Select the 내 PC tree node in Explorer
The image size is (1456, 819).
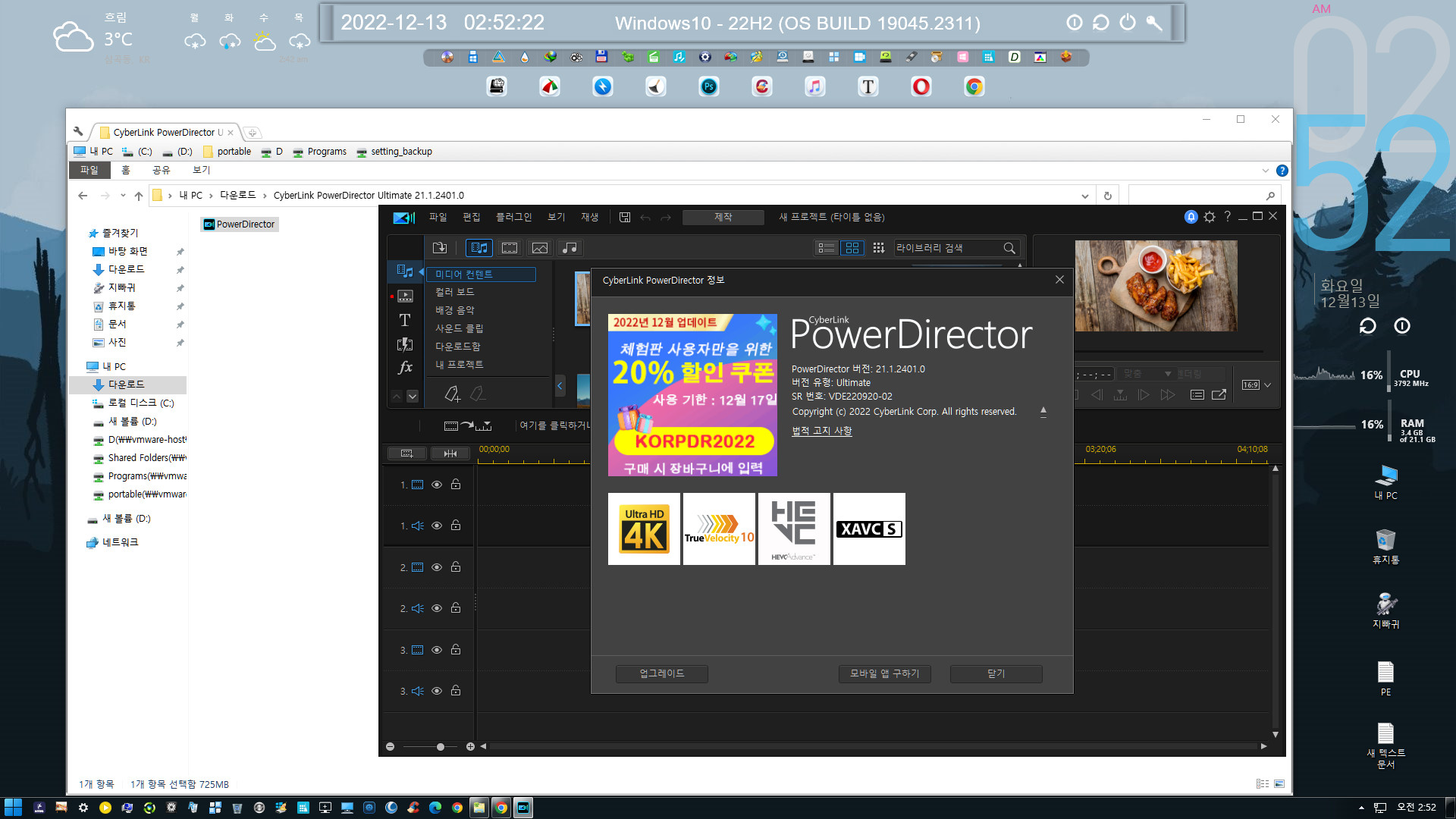pos(114,366)
